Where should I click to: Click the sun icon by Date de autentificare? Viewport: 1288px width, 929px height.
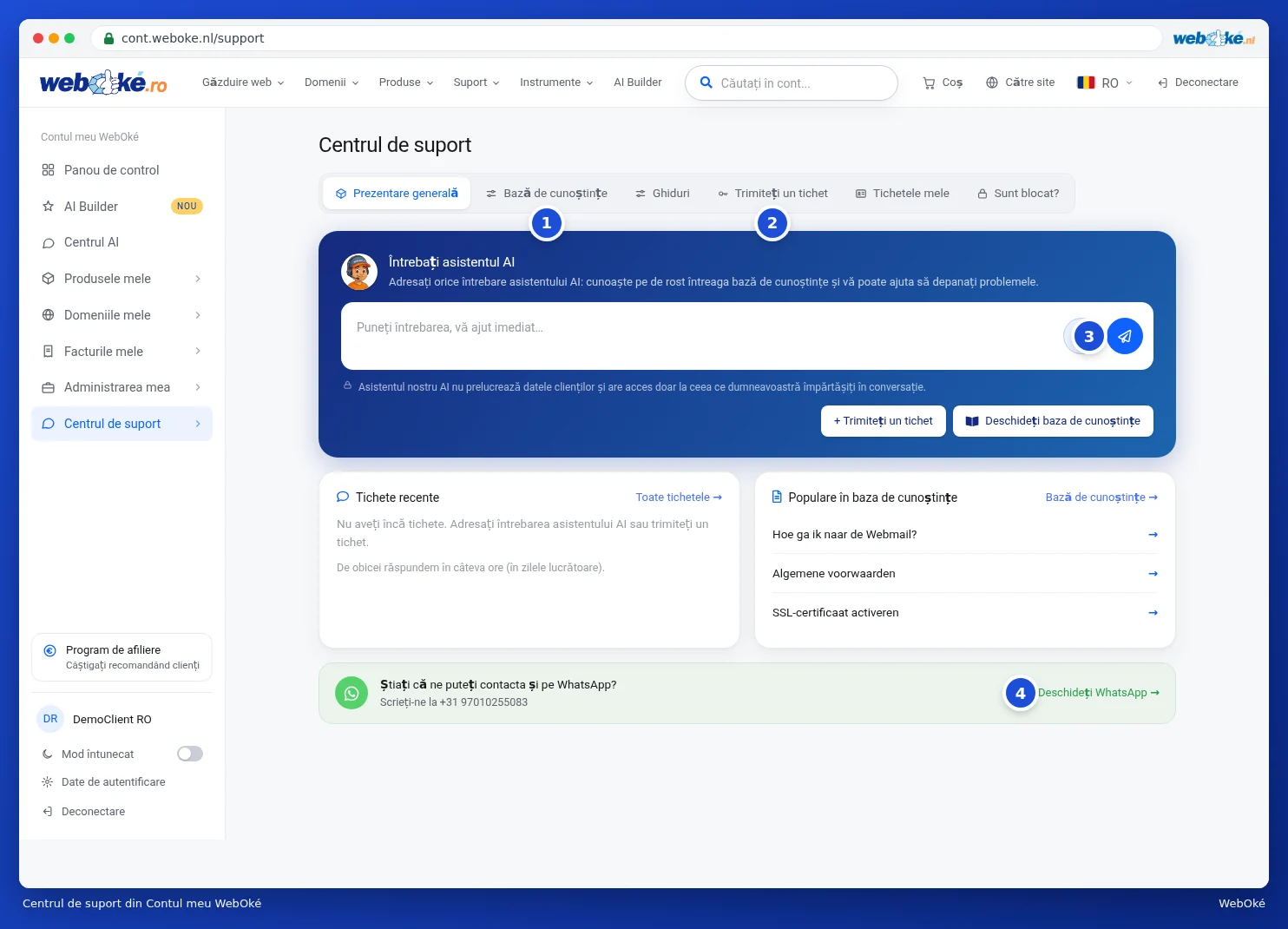[48, 782]
